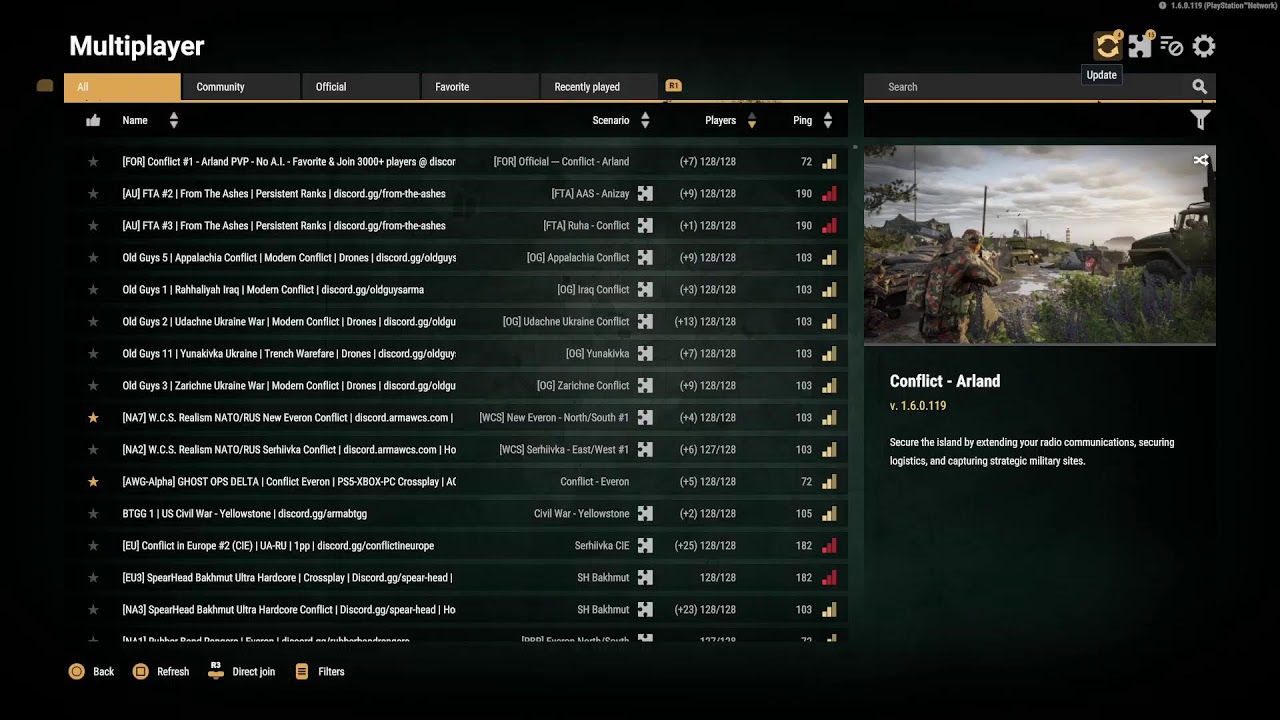Click the Filters button icon at bottom
1280x720 pixels.
[x=302, y=672]
